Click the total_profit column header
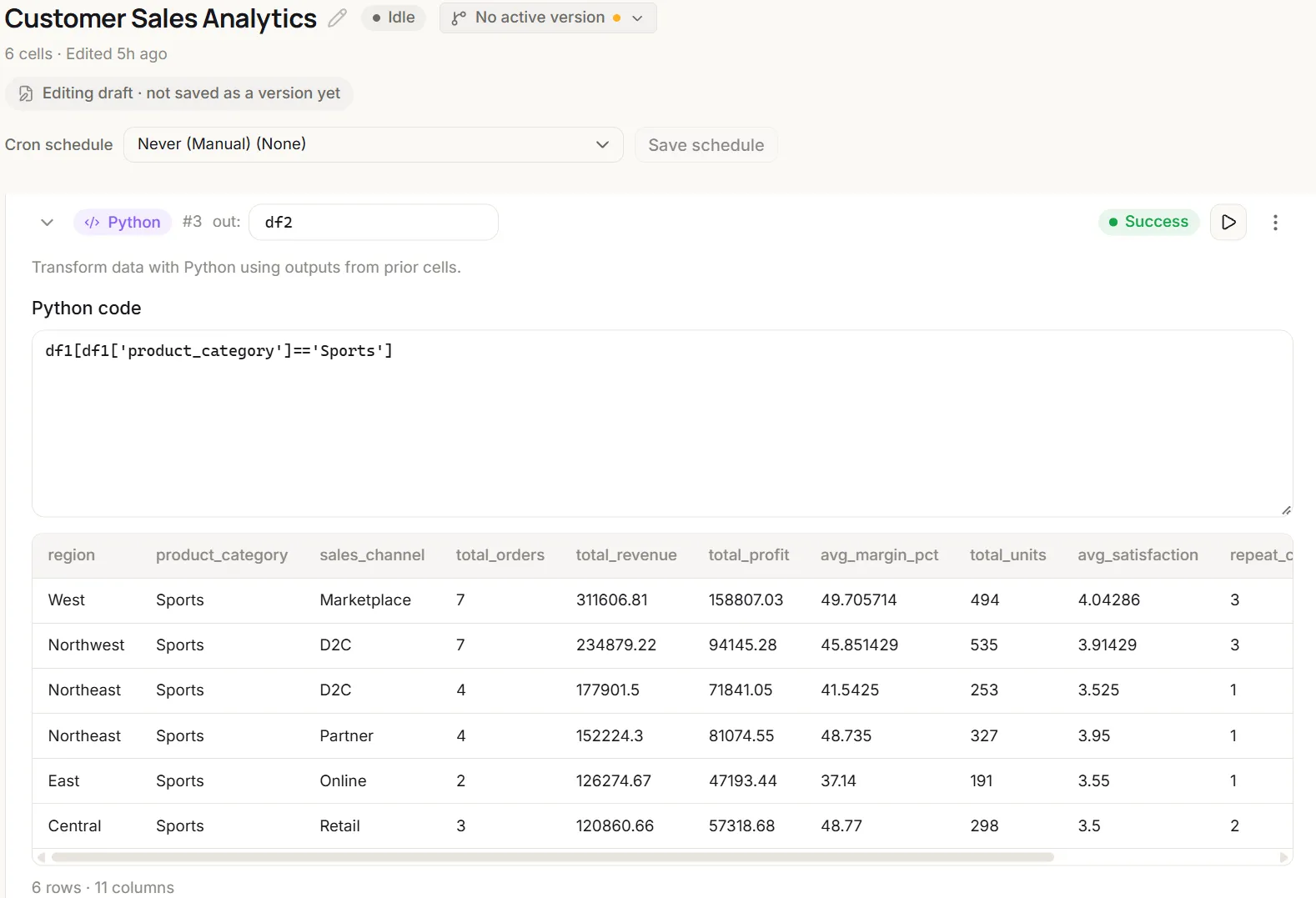 (x=749, y=555)
